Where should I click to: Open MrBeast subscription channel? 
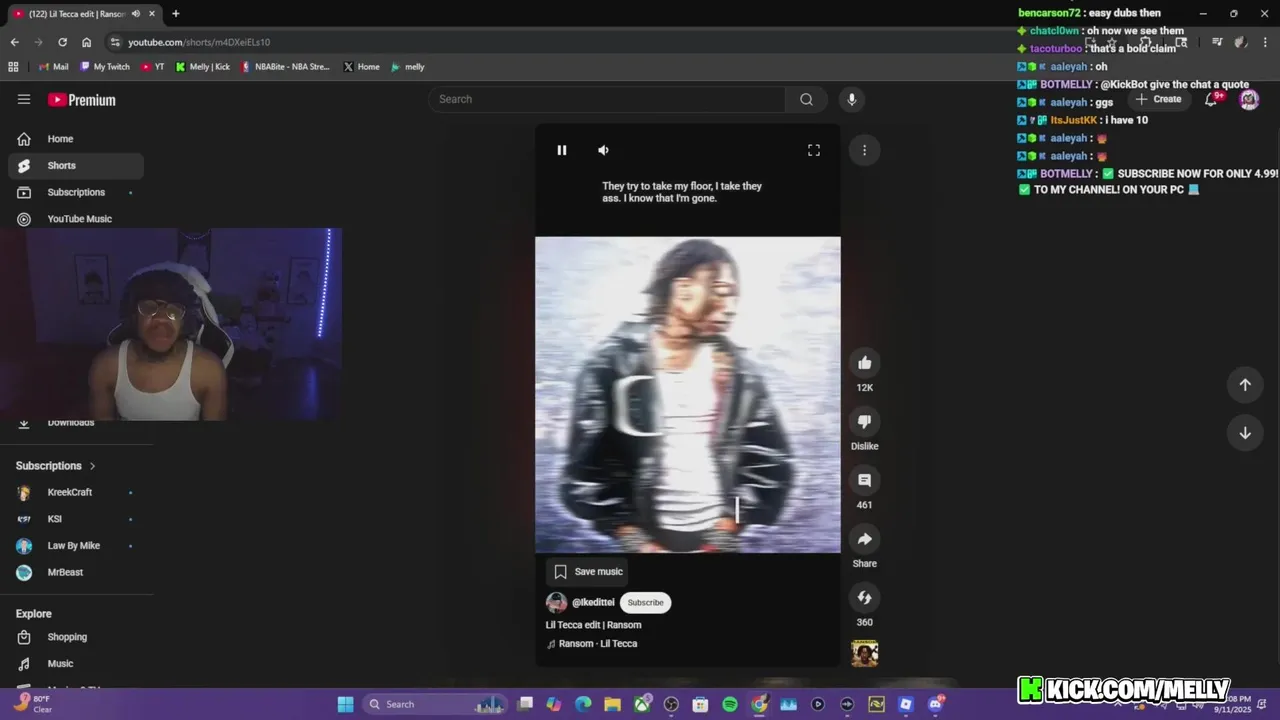click(76, 573)
